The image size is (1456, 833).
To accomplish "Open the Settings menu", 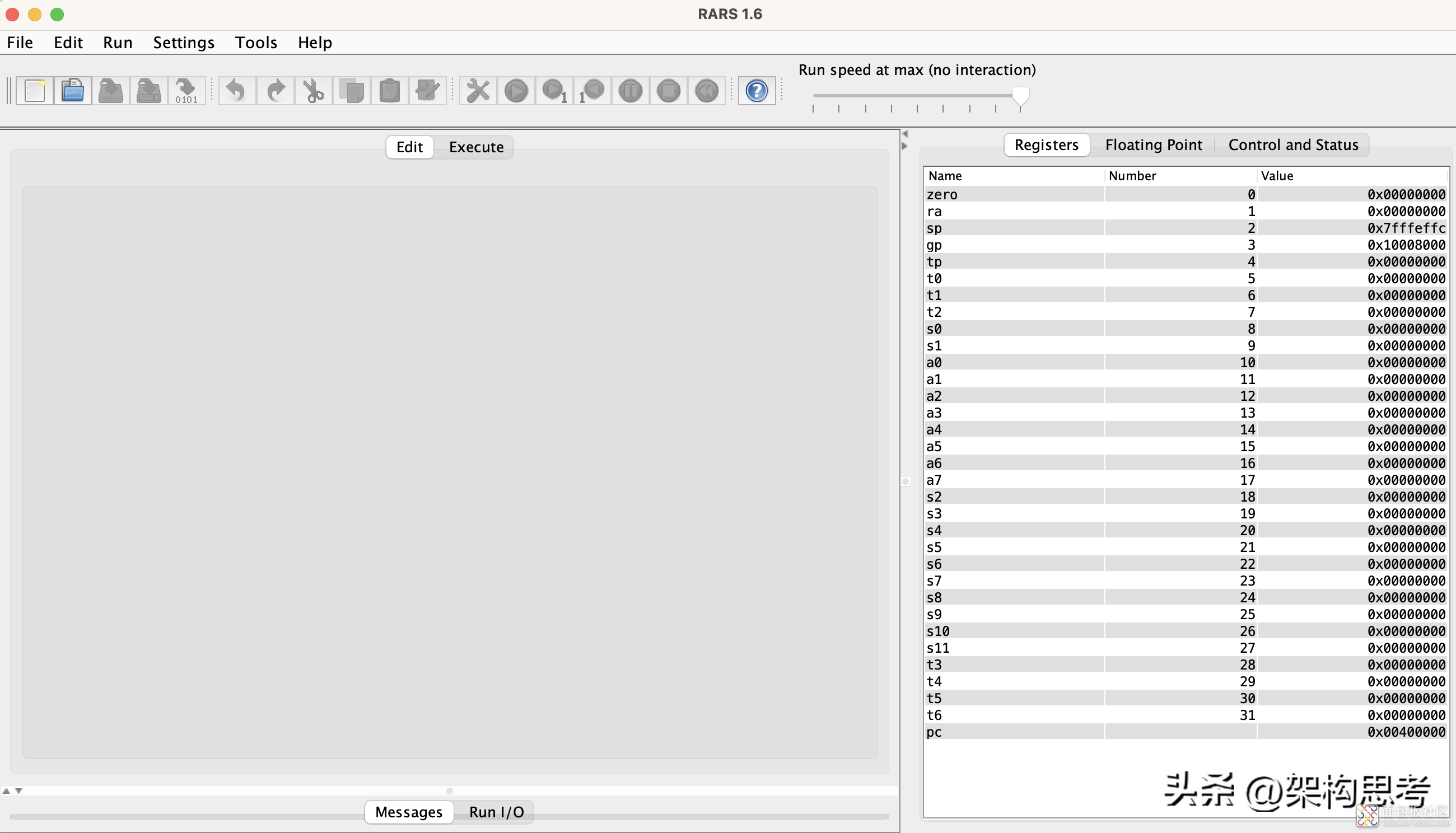I will (x=184, y=43).
